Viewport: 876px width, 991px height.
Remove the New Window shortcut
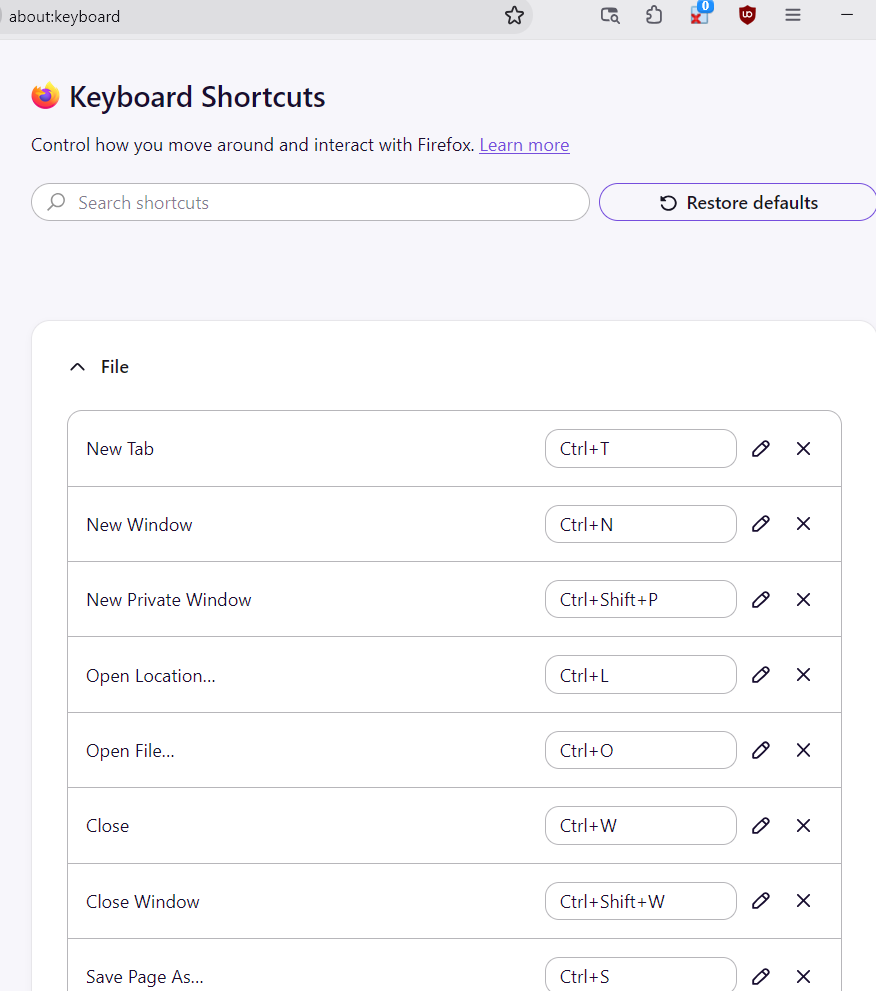coord(803,524)
